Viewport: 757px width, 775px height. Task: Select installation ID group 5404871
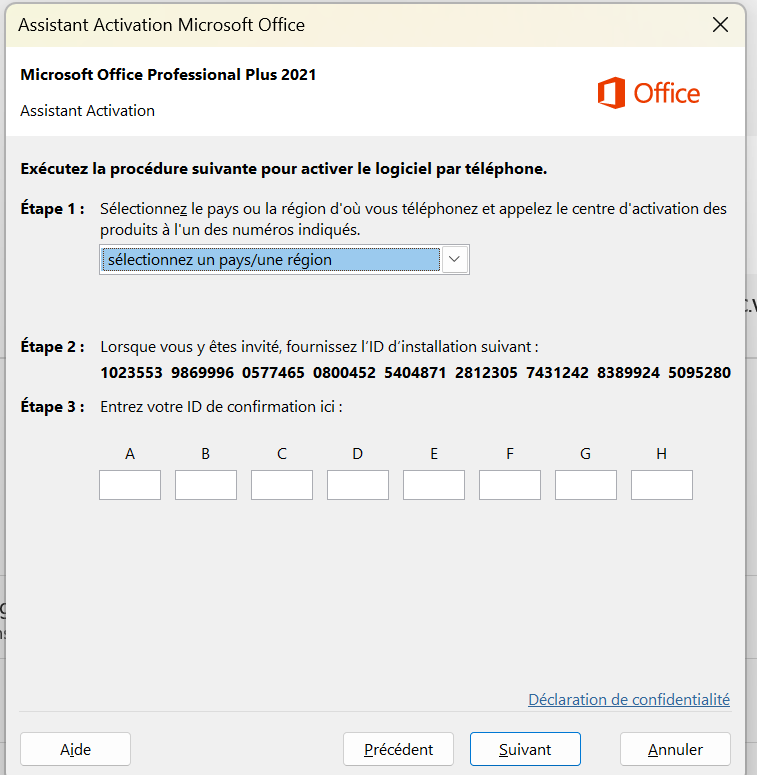tap(415, 373)
